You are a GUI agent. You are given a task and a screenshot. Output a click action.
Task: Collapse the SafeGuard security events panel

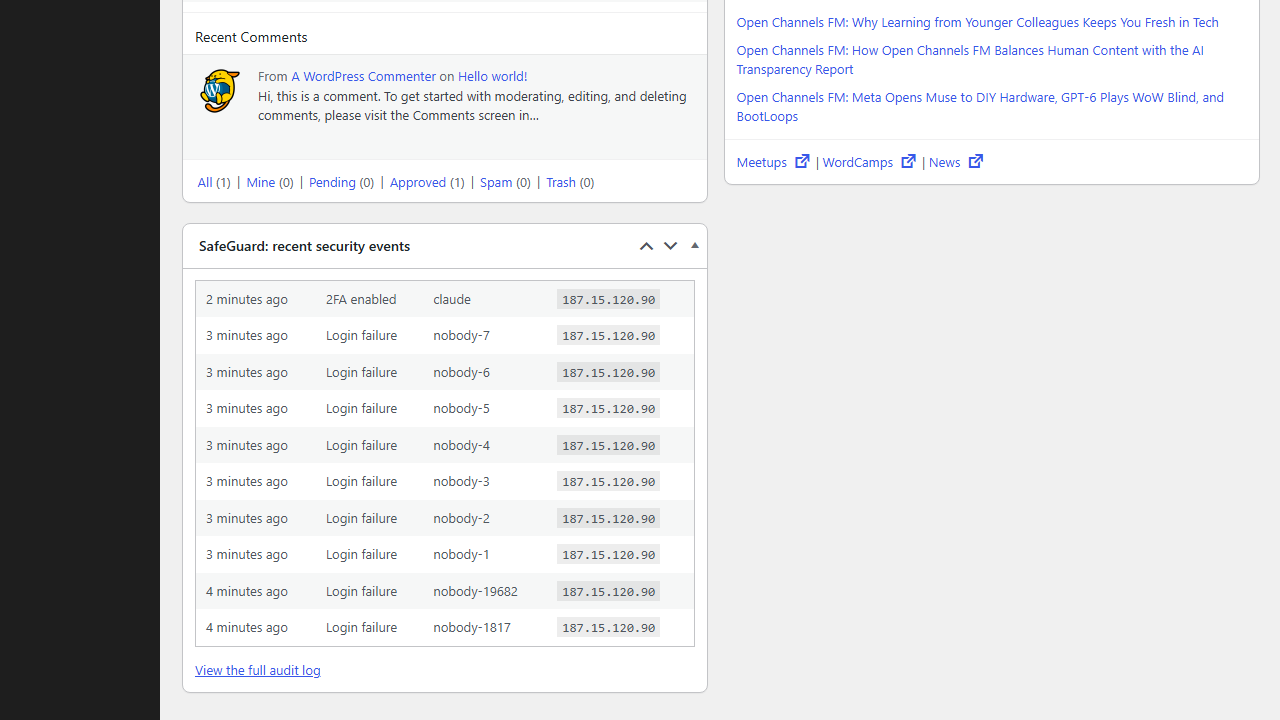pyautogui.click(x=695, y=246)
